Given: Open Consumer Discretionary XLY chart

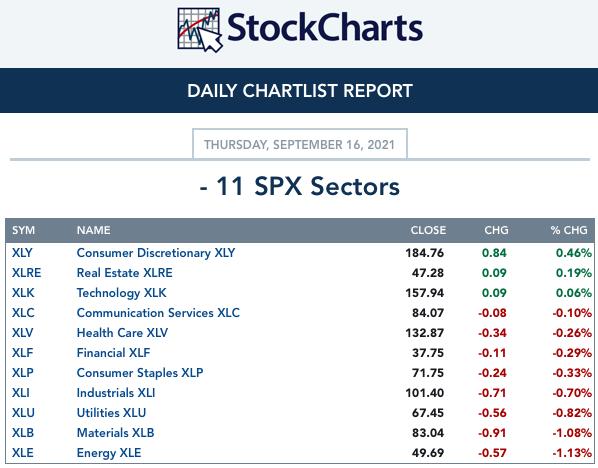Looking at the screenshot, I should pos(156,253).
